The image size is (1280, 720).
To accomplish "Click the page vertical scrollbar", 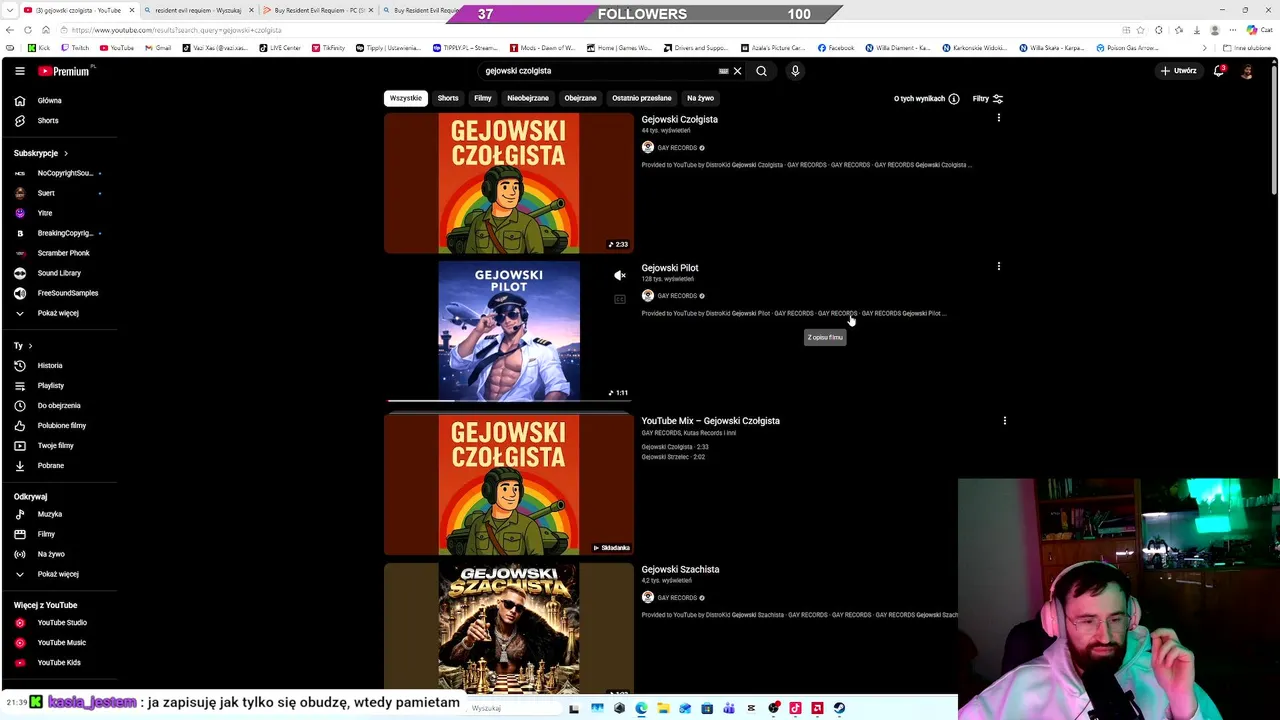I will pos(1274,128).
